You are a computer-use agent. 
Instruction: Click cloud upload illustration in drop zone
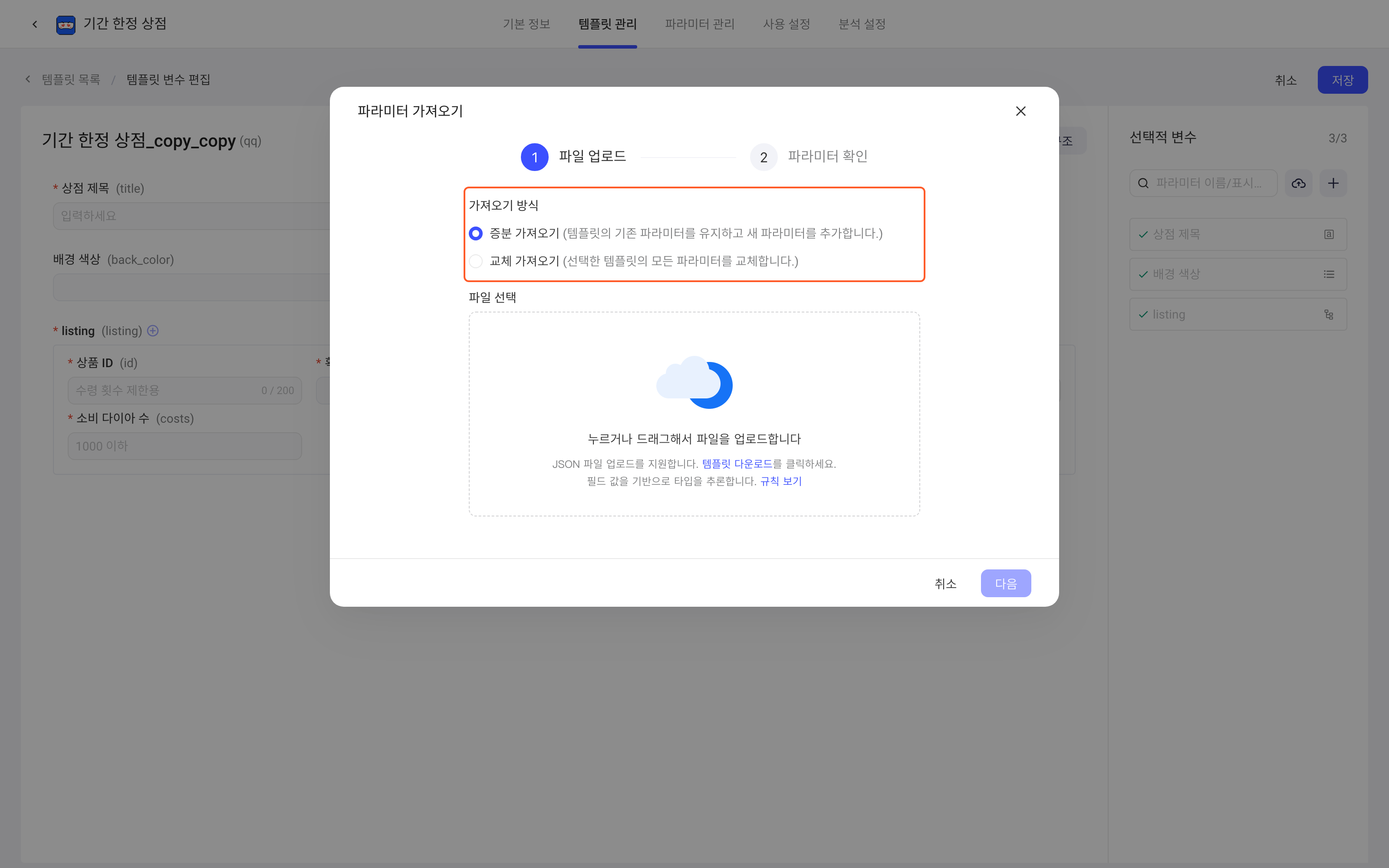[694, 382]
